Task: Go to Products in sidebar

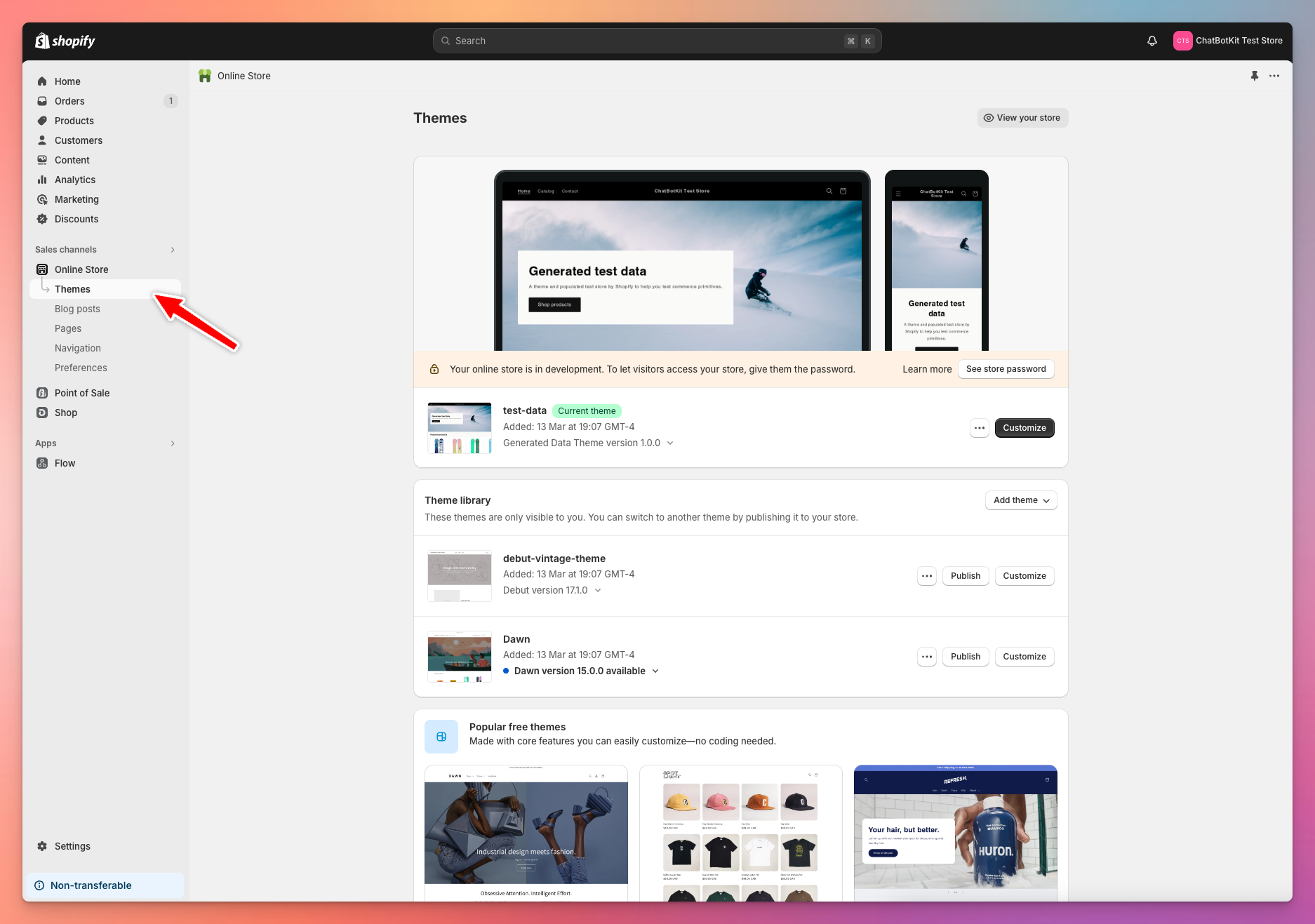Action: (74, 121)
